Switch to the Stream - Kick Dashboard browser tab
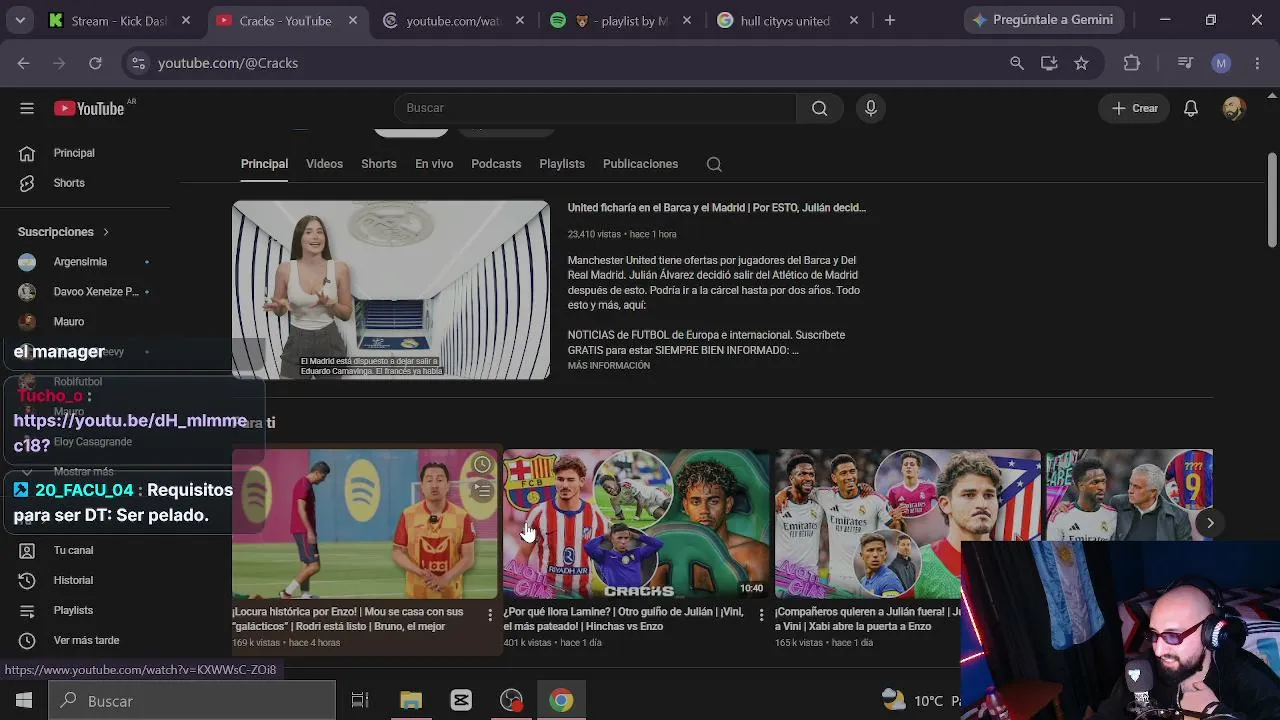1280x720 pixels. click(121, 21)
